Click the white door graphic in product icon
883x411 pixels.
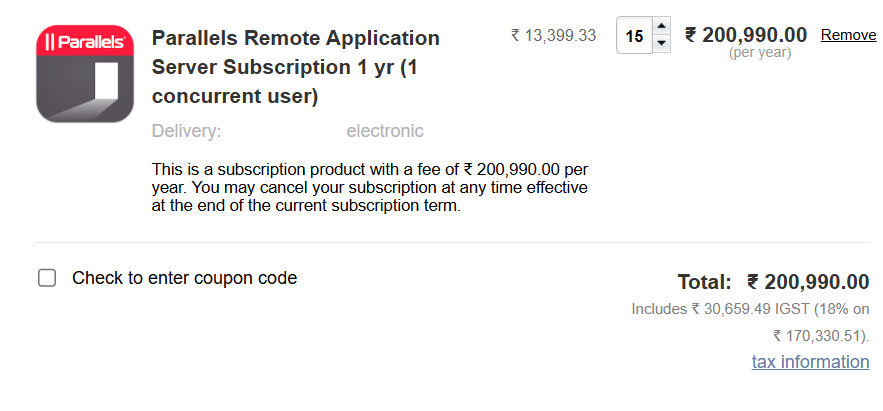point(105,82)
